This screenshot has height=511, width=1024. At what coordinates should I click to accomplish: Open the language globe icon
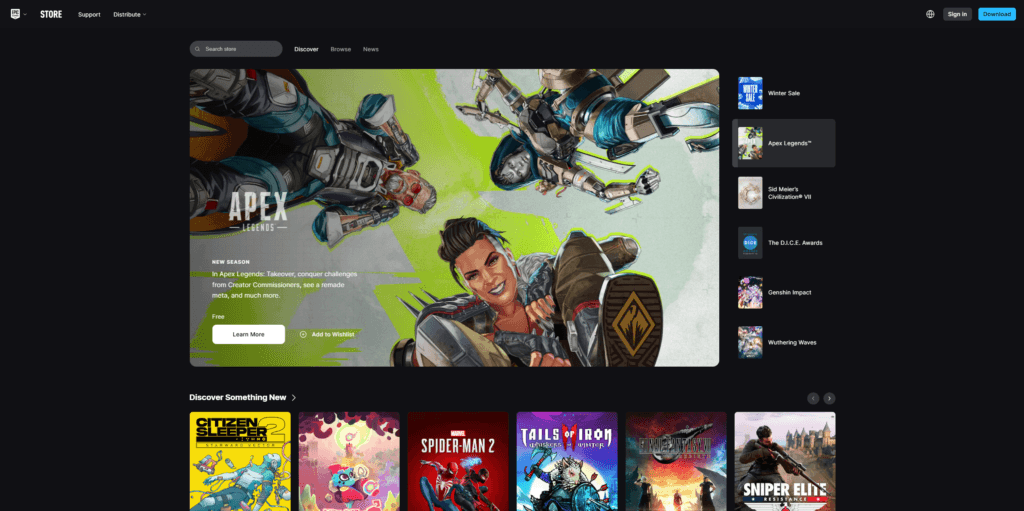click(x=930, y=14)
